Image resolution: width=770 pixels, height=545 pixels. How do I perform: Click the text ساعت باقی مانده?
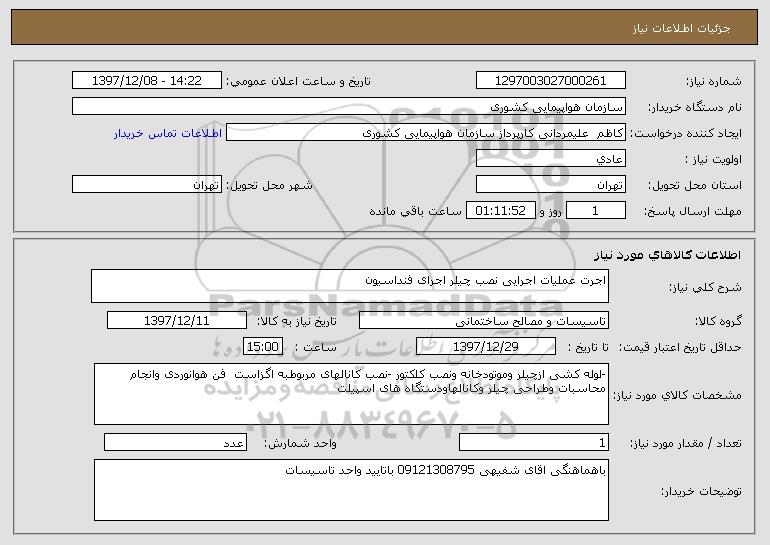click(415, 211)
